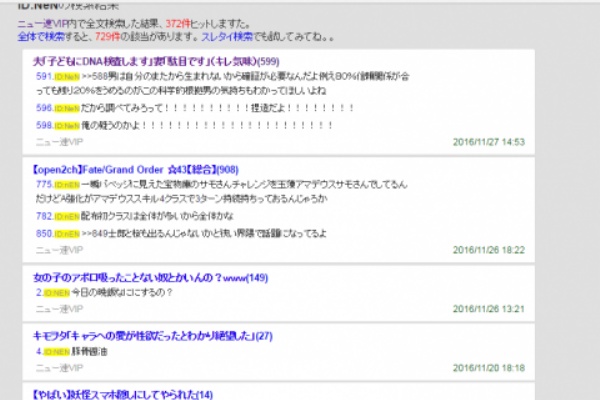Screen dimensions: 600x400
Task: Click the highlighted ID:nEN tag beside post 782
Action: [x=67, y=217]
